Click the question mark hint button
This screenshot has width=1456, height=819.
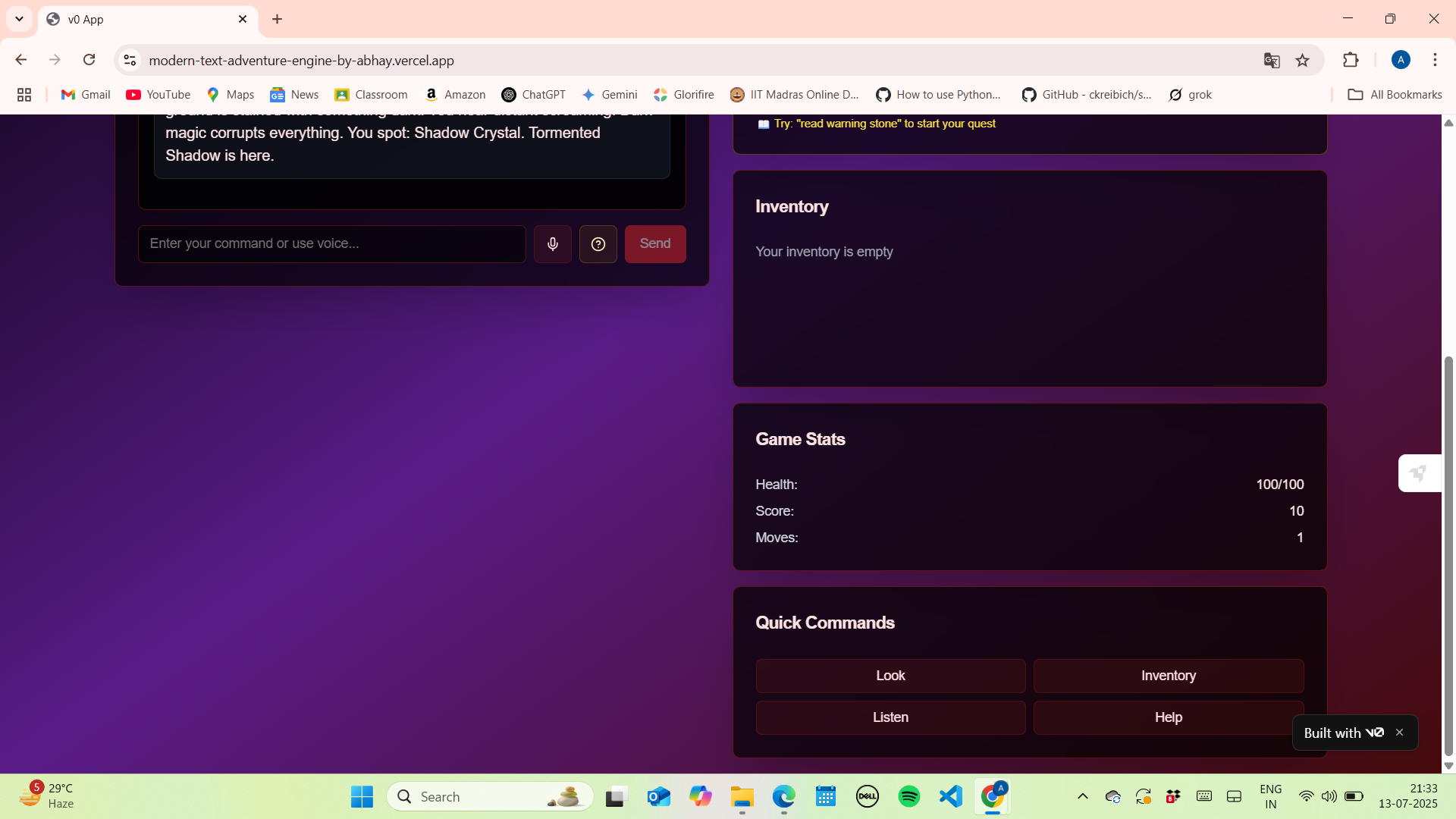coord(598,243)
